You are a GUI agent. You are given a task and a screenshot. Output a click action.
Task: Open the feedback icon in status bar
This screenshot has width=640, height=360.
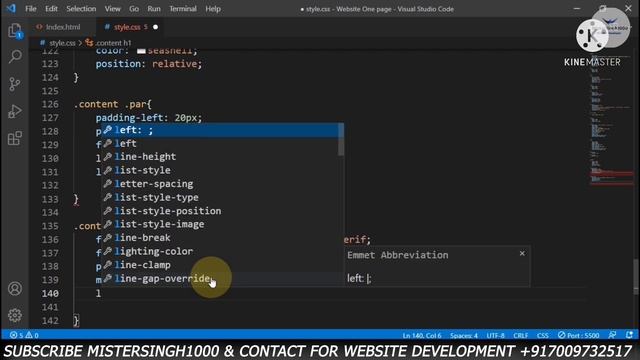click(x=612, y=335)
